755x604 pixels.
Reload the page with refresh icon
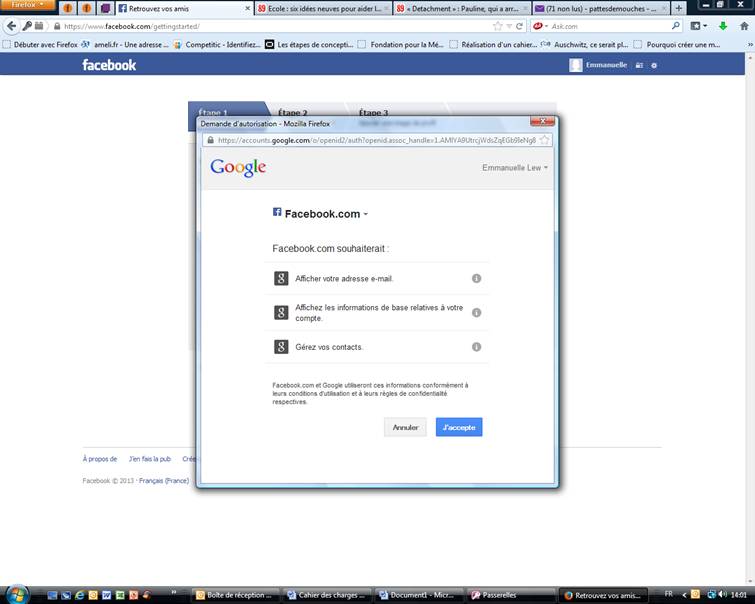(519, 26)
